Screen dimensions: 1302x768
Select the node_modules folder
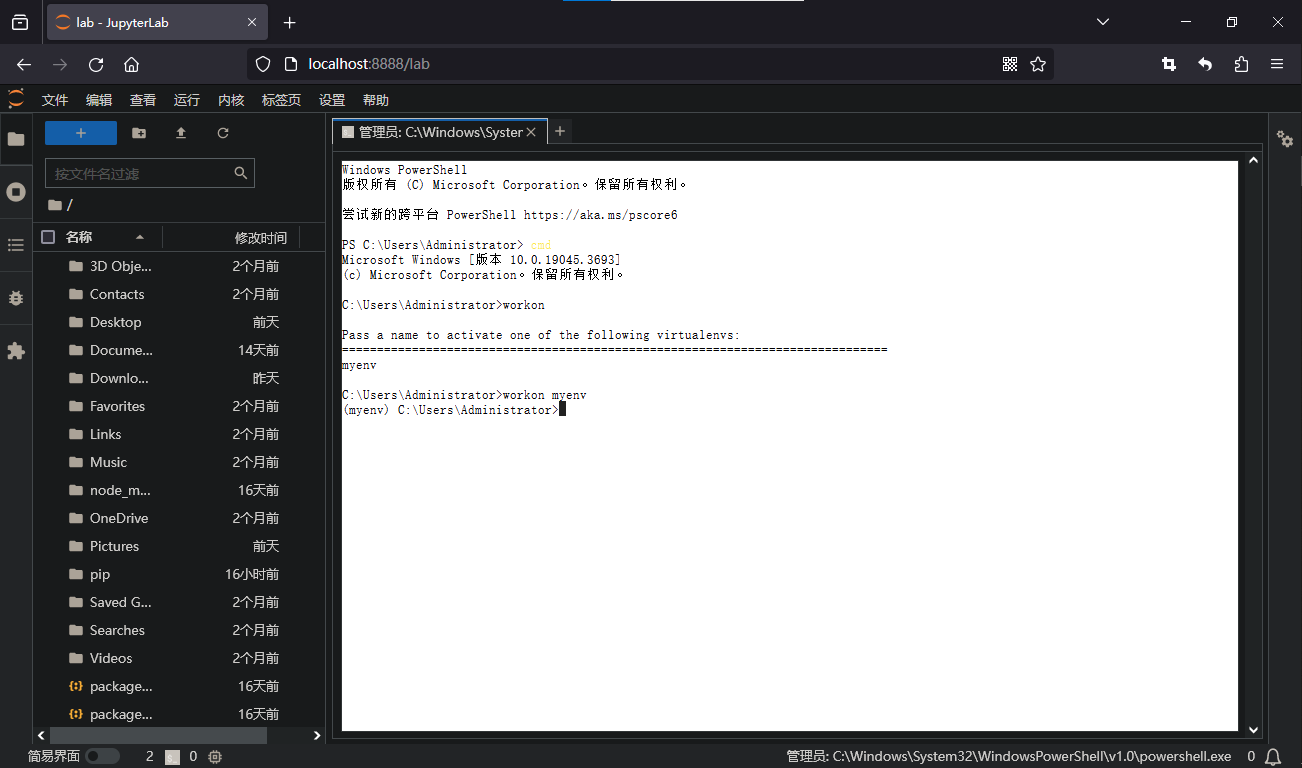179,490
